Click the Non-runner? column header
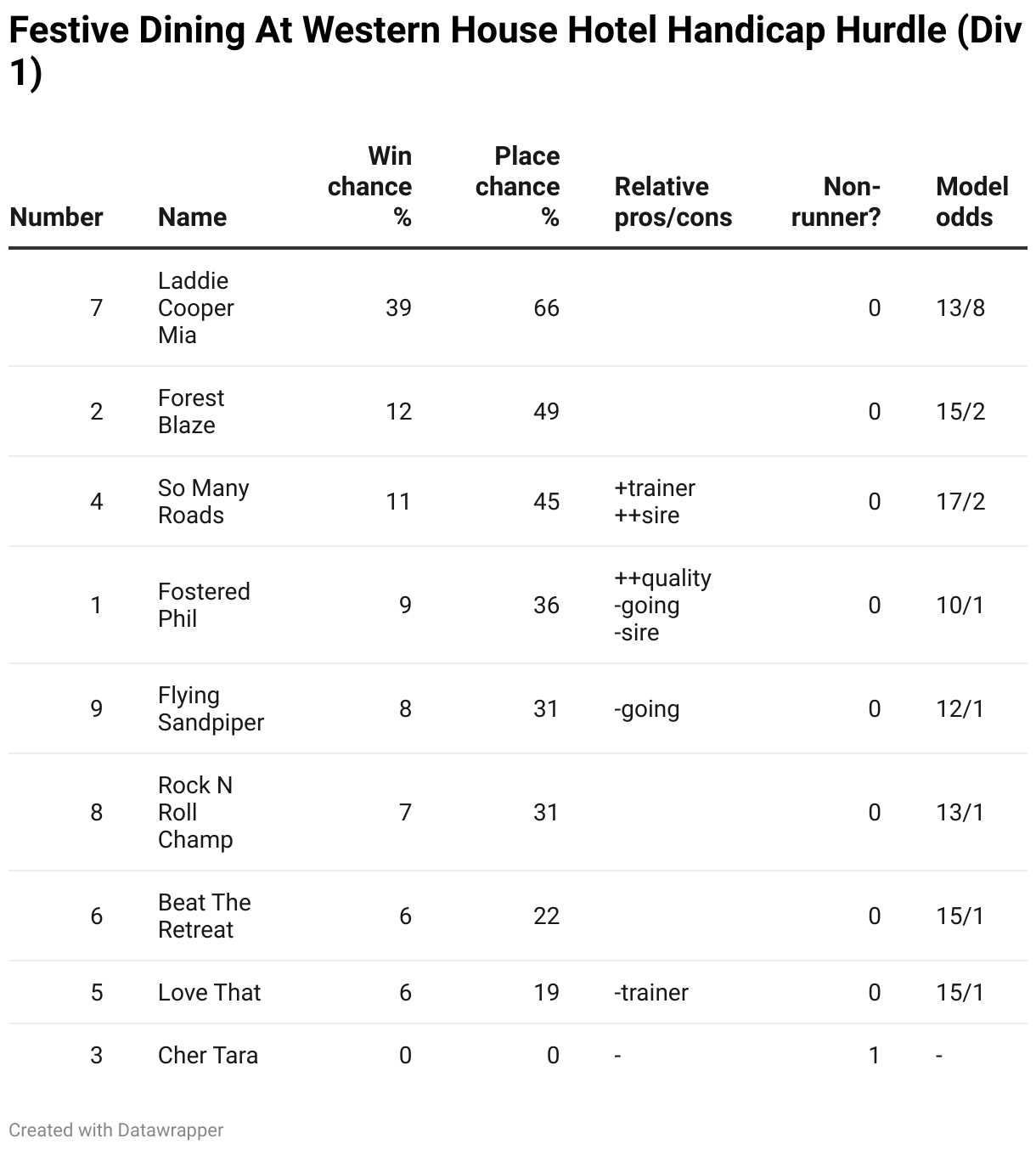 pos(836,201)
